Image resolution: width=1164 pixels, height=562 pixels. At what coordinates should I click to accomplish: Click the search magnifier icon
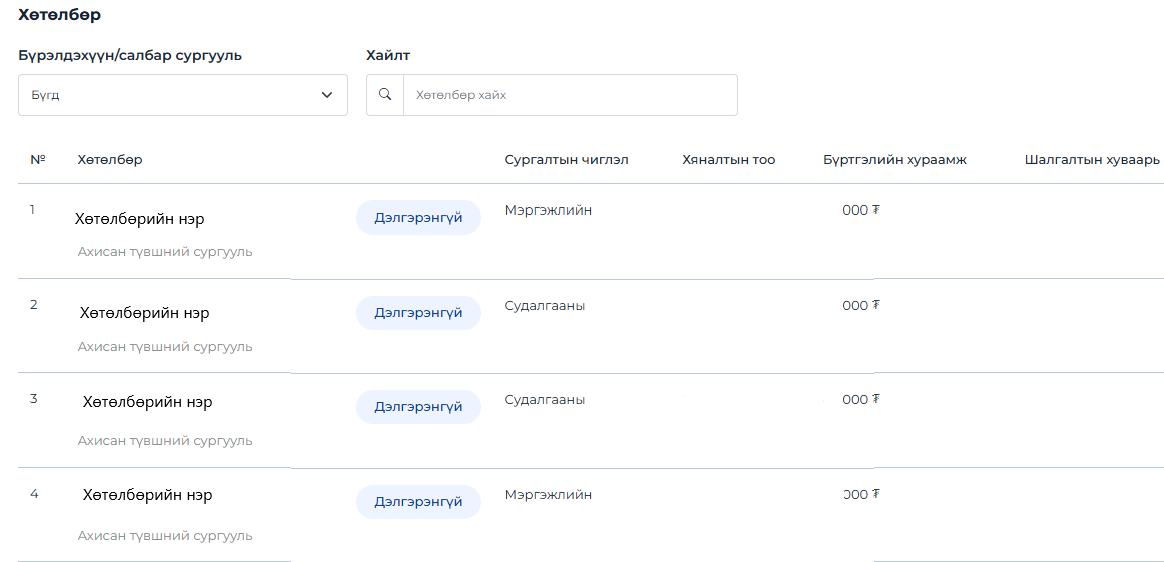pyautogui.click(x=385, y=94)
